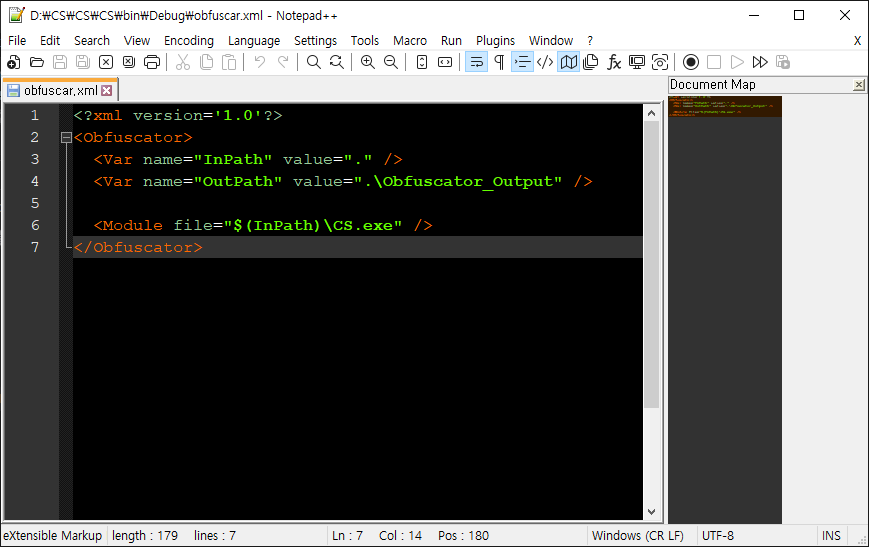Undo the last action with the Undo icon
Image resolution: width=869 pixels, height=547 pixels.
click(x=259, y=62)
